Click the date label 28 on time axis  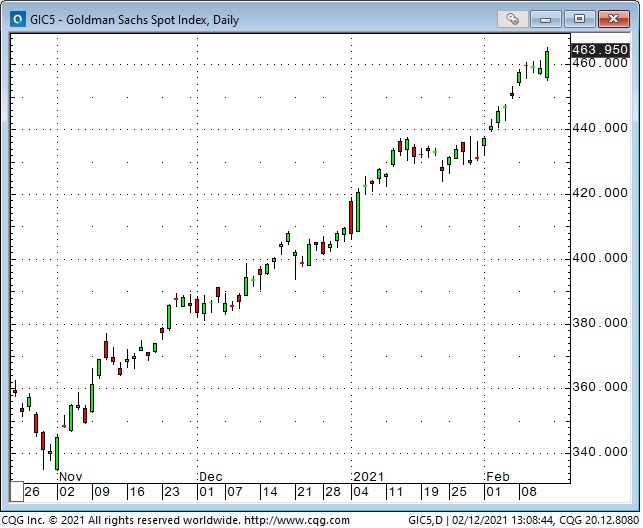coord(333,492)
